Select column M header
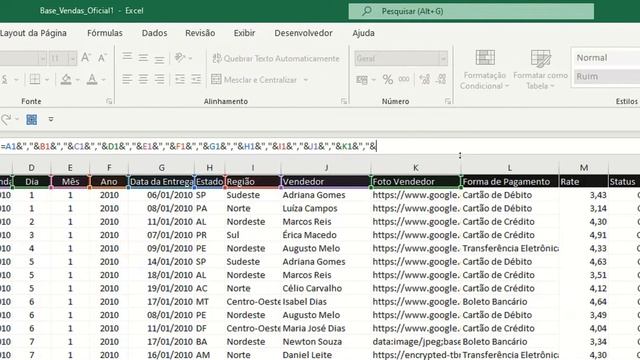 click(x=584, y=168)
